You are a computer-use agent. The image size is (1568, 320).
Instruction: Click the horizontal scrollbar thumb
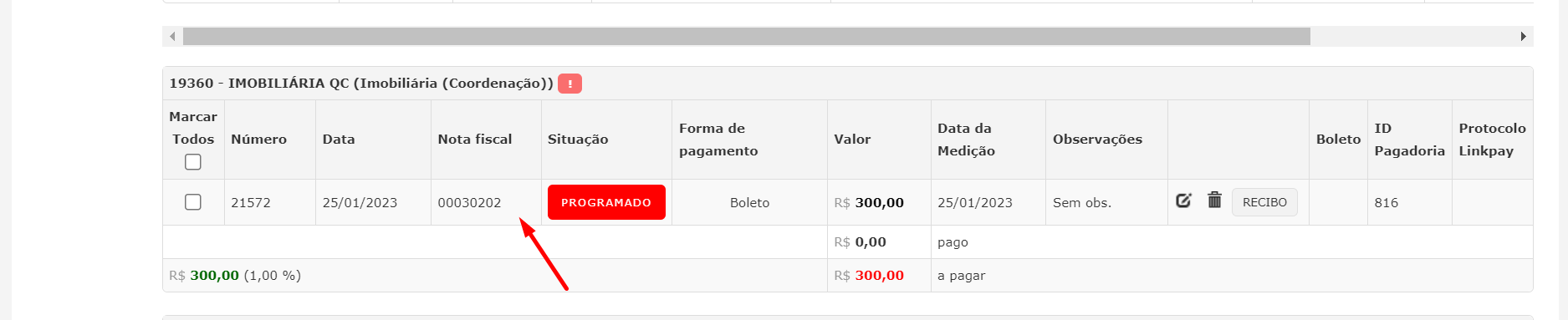pyautogui.click(x=747, y=37)
